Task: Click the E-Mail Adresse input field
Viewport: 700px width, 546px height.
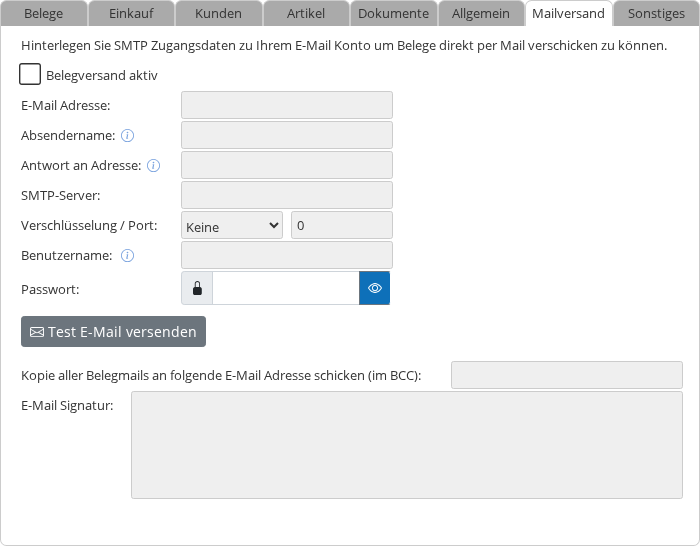Action: (287, 105)
